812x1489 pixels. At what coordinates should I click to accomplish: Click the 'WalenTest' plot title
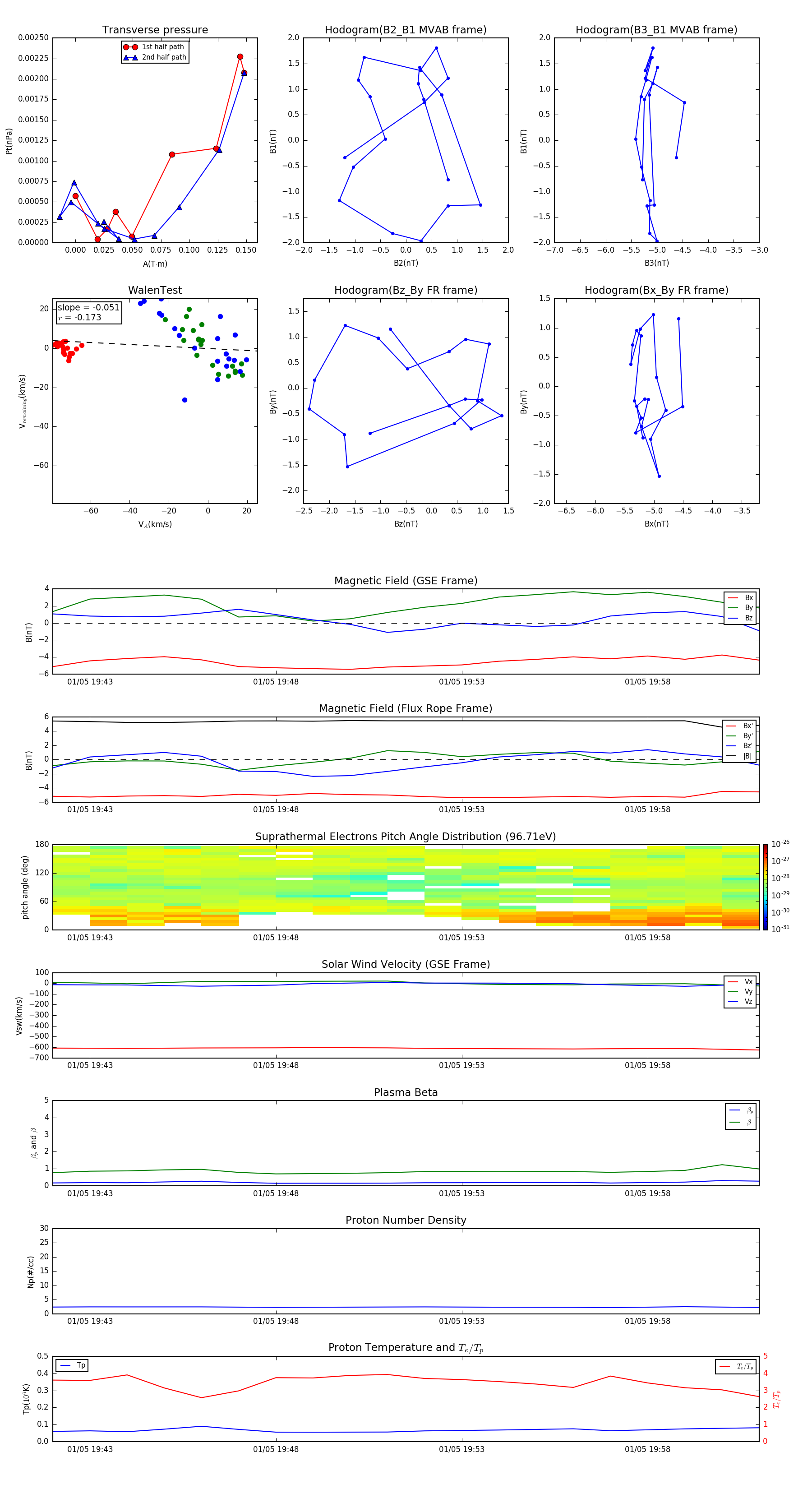tap(155, 290)
